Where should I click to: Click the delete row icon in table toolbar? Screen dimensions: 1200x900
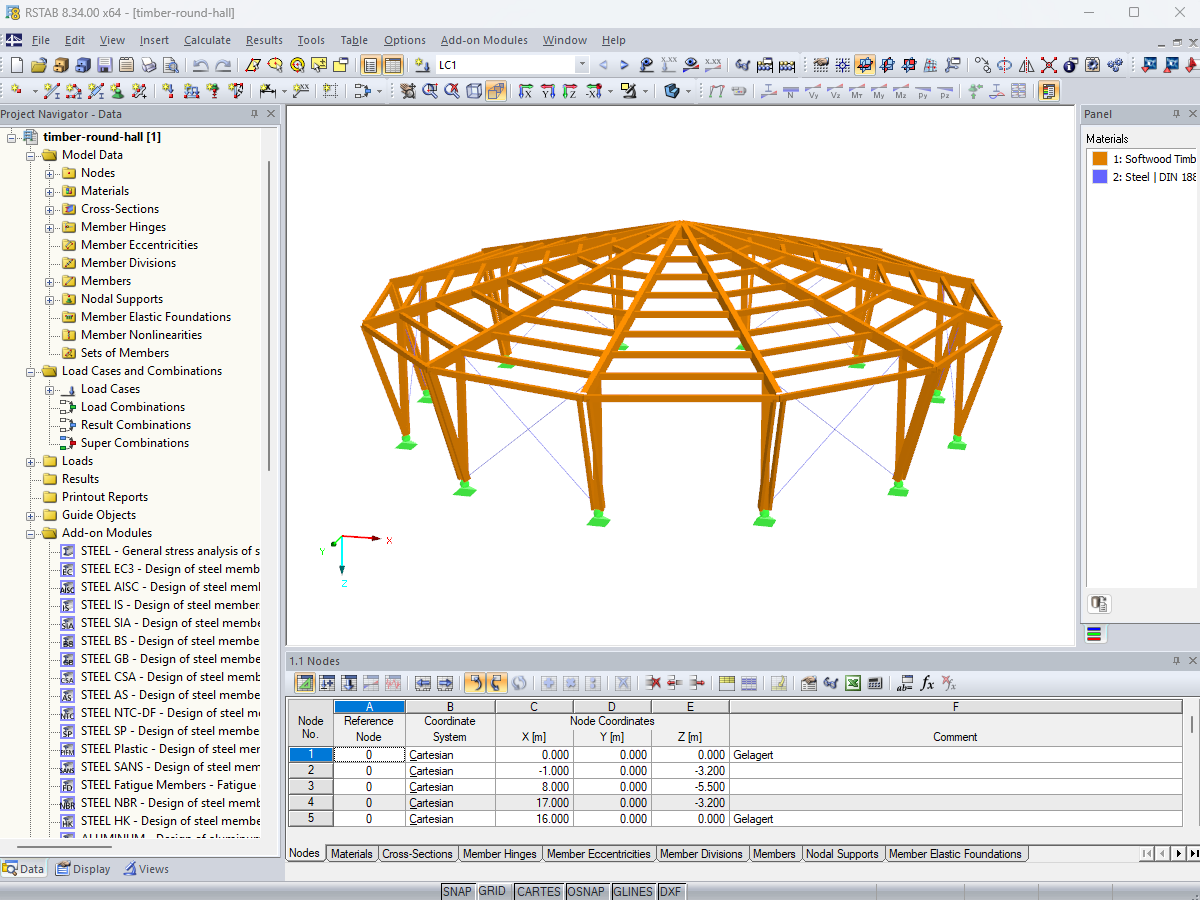pos(653,683)
